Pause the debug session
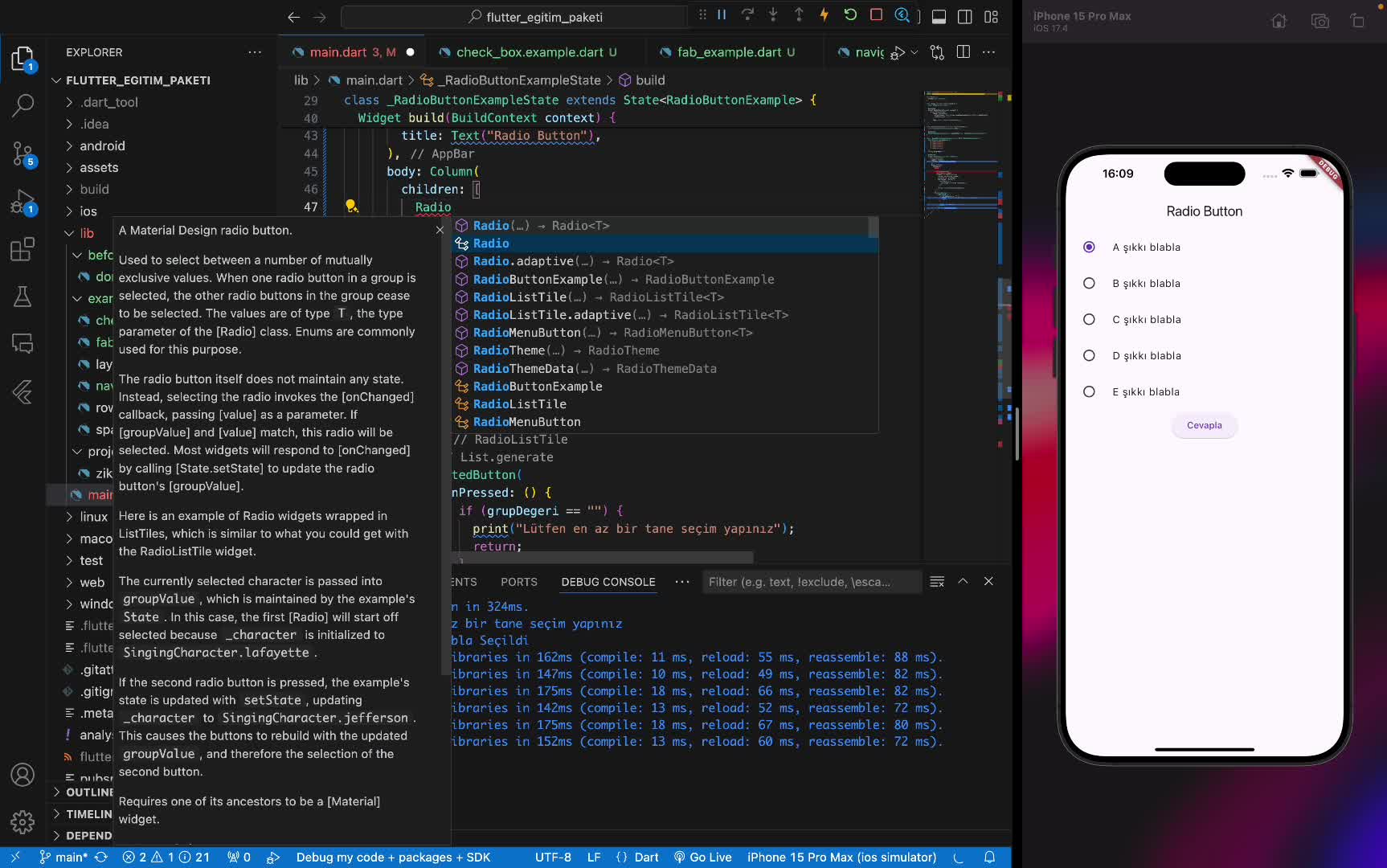1387x868 pixels. pyautogui.click(x=722, y=15)
